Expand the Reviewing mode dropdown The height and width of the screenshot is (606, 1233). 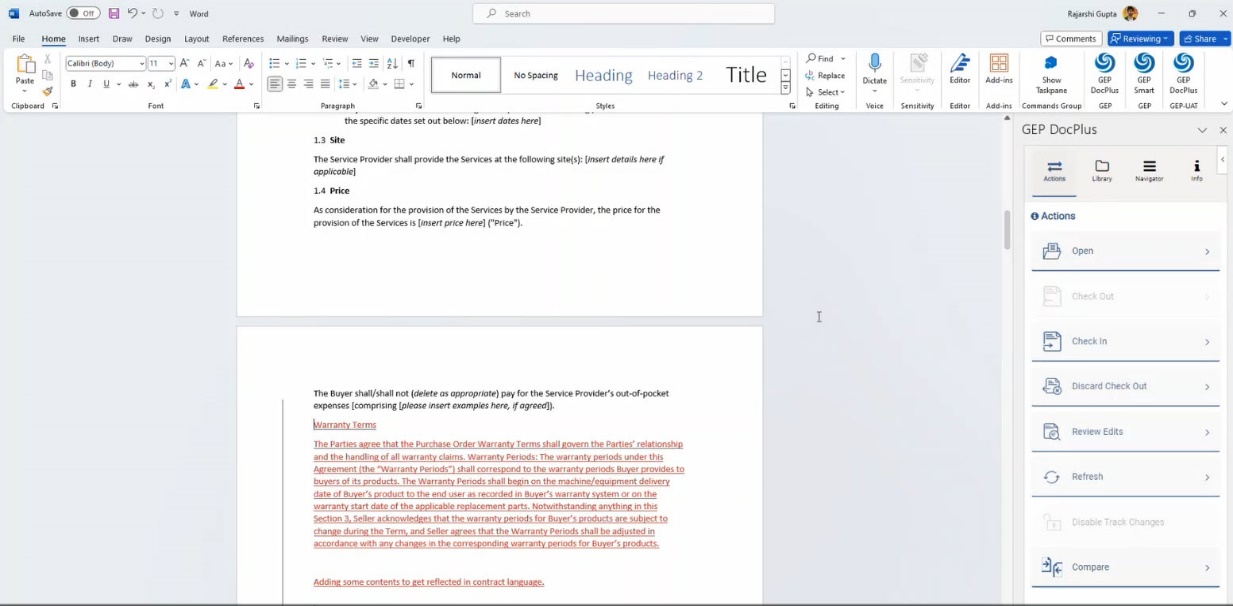click(1140, 39)
